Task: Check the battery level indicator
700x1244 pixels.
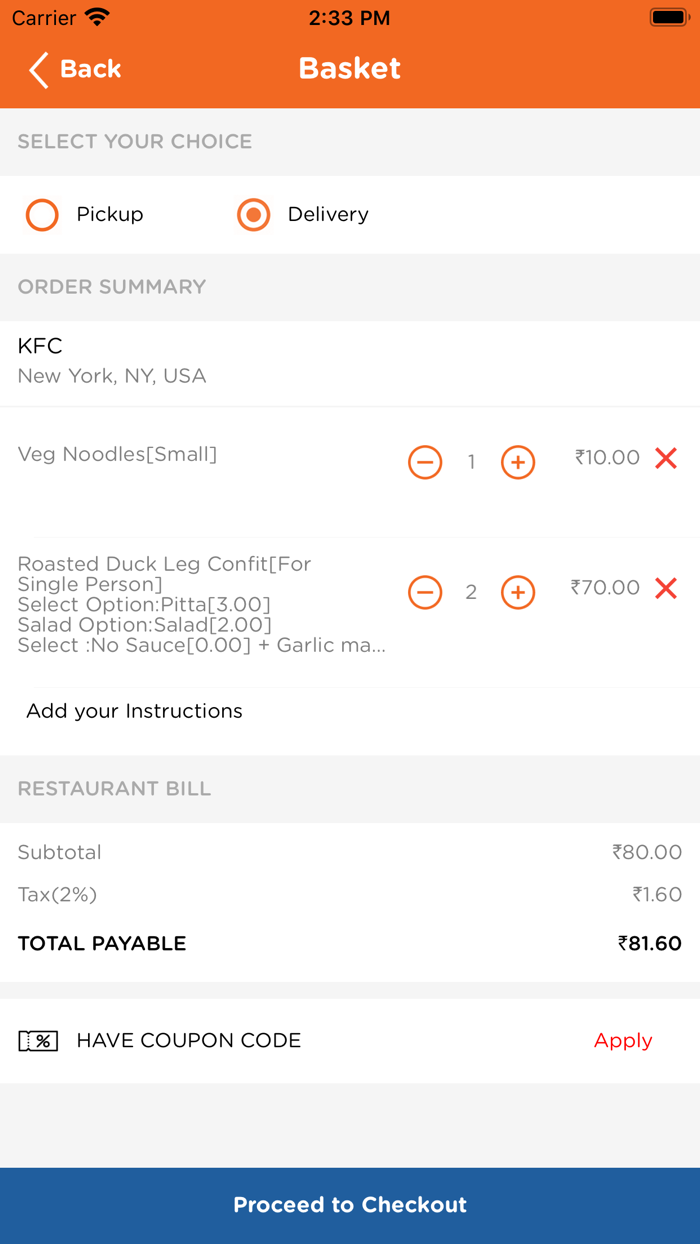Action: (x=668, y=16)
